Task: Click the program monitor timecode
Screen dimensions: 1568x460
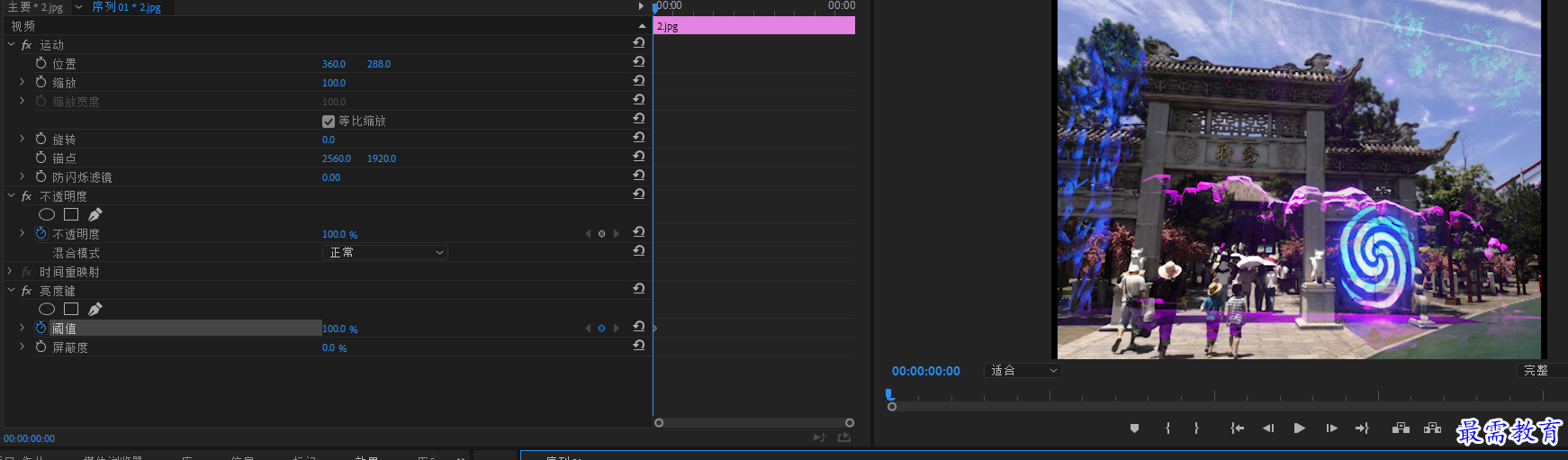Action: click(x=926, y=371)
